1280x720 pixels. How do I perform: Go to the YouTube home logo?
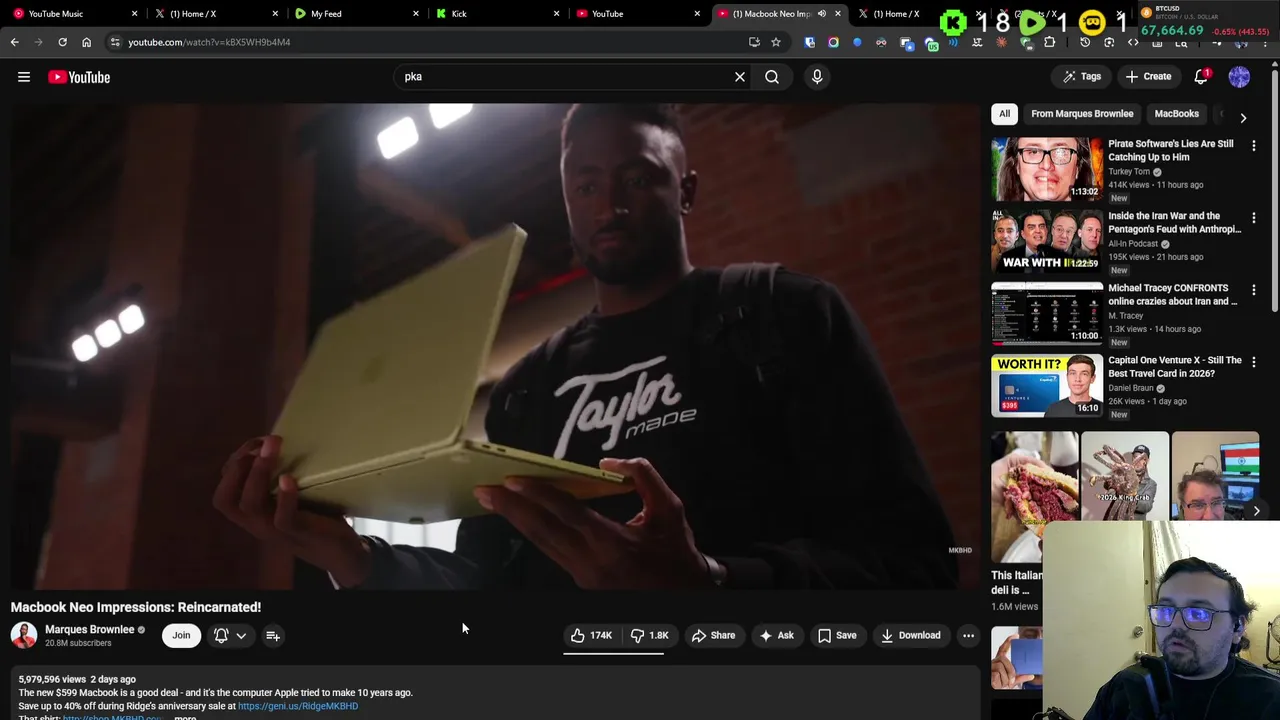[x=79, y=77]
